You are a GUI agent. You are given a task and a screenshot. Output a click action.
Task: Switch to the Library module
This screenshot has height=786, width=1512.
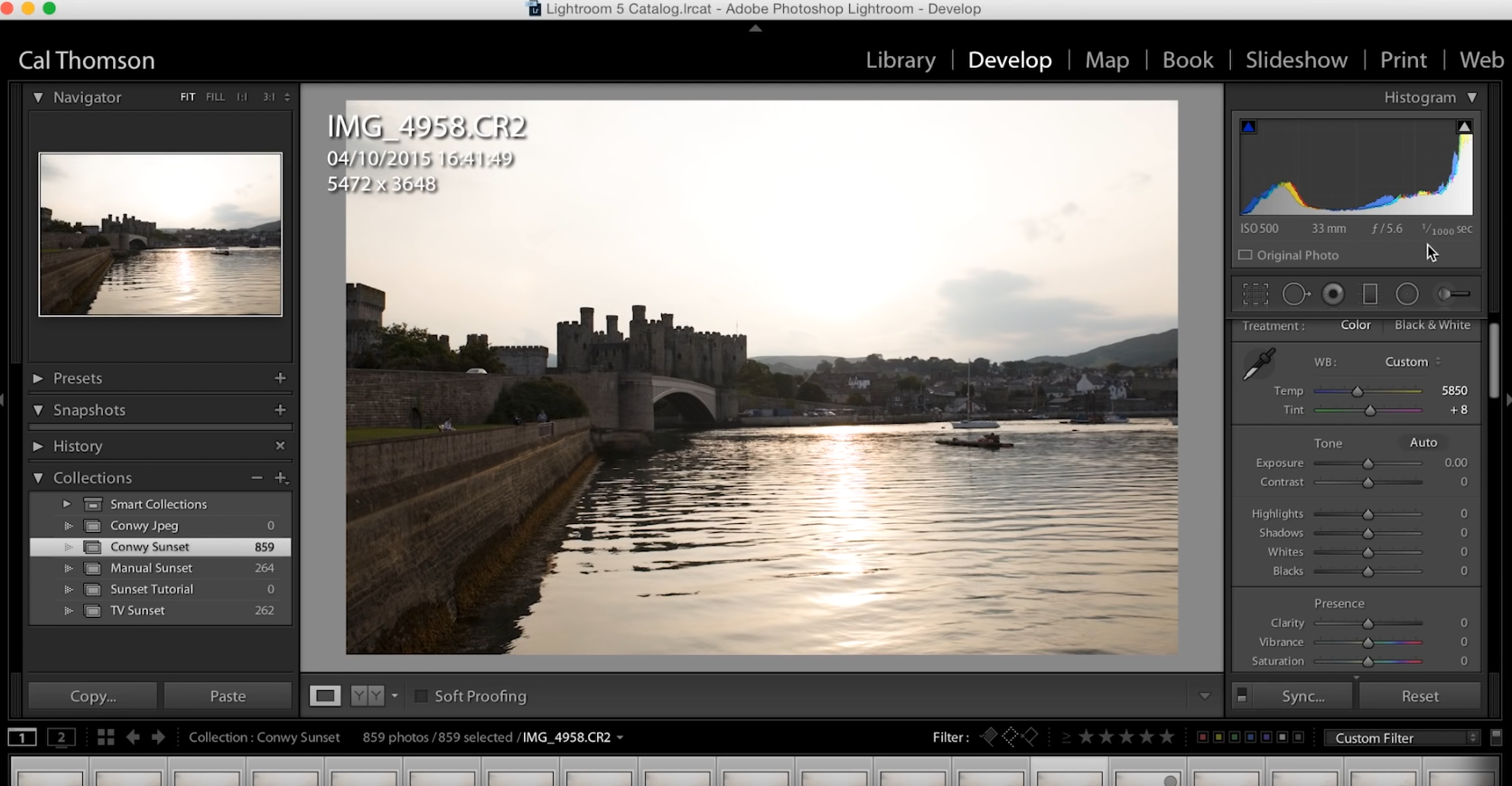tap(901, 60)
